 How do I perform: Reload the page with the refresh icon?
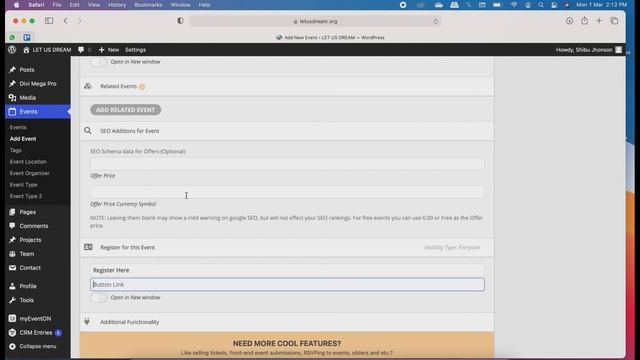(436, 21)
